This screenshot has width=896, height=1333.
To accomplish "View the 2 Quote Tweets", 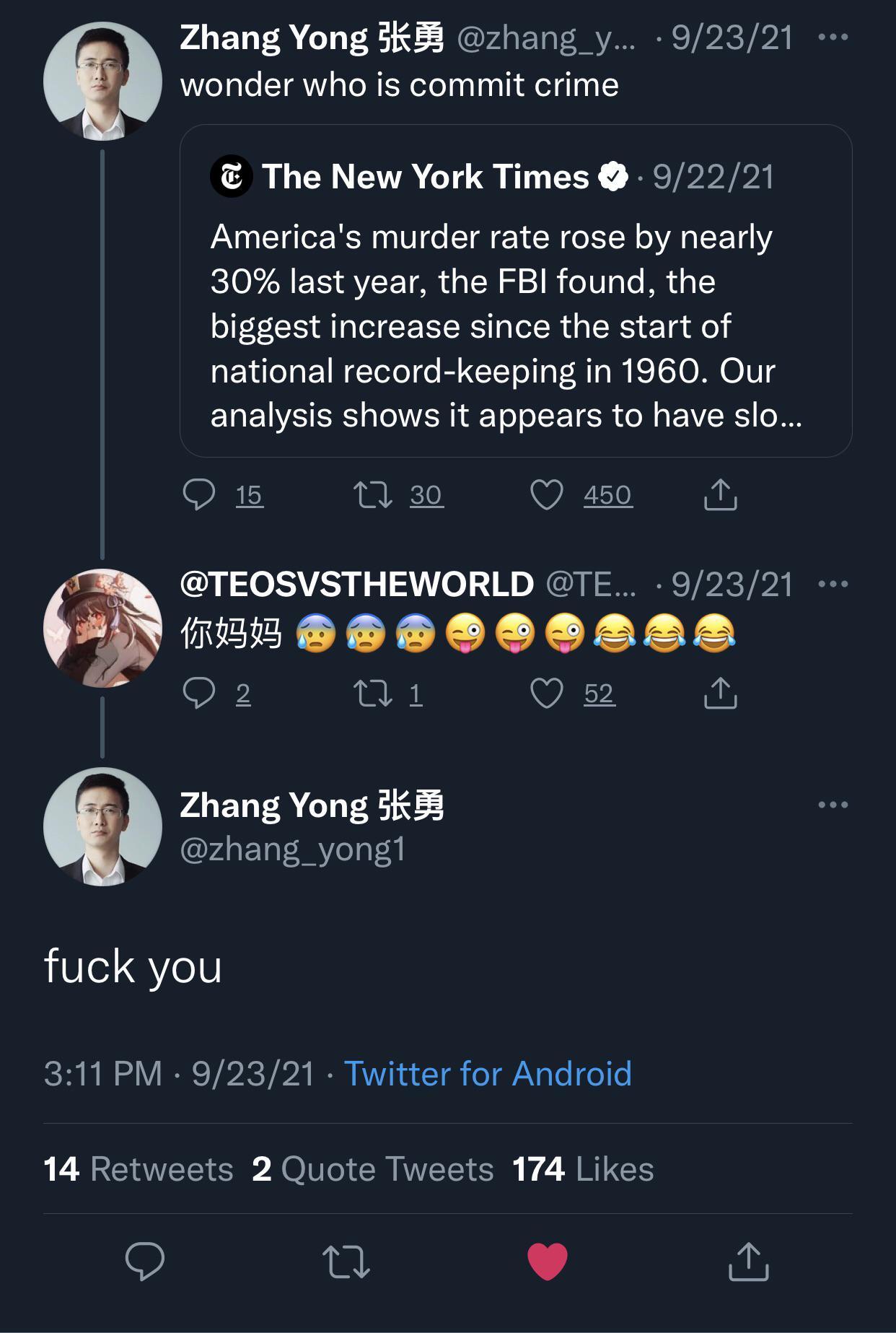I will (372, 1169).
